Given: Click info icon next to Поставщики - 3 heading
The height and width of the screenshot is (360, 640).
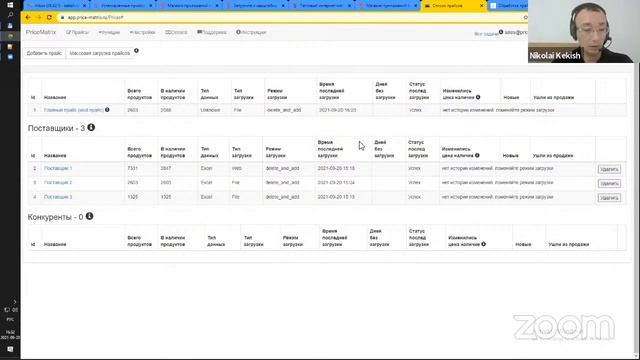Looking at the screenshot, I should tap(91, 127).
